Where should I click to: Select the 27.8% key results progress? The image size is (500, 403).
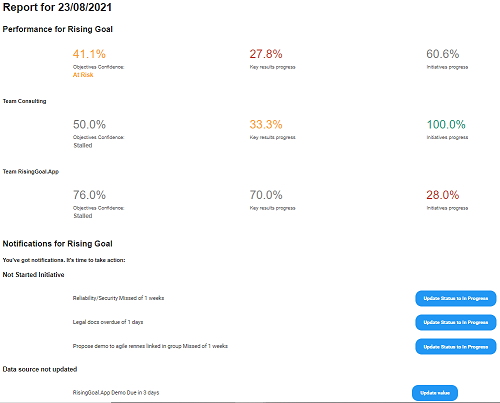(x=266, y=54)
